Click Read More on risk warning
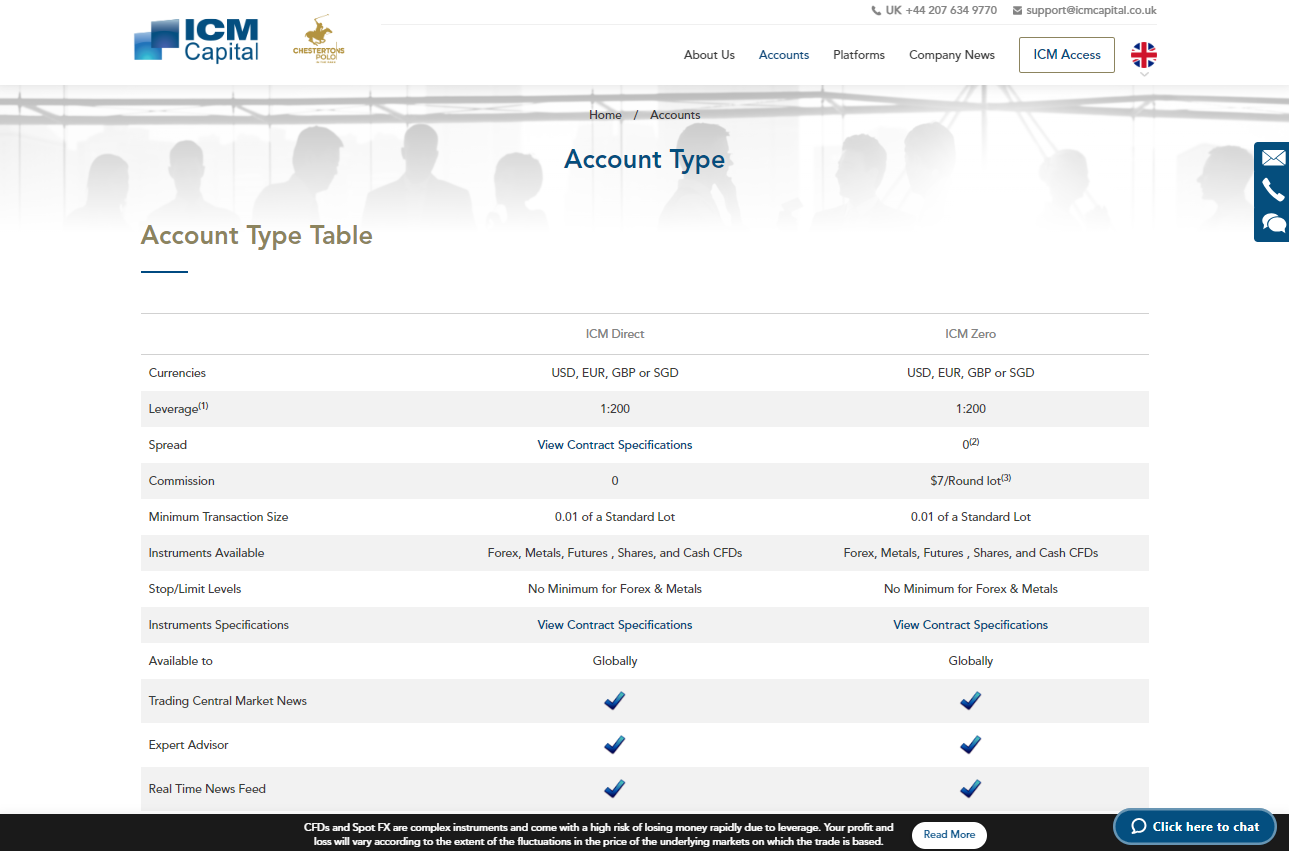1289x851 pixels. [949, 834]
